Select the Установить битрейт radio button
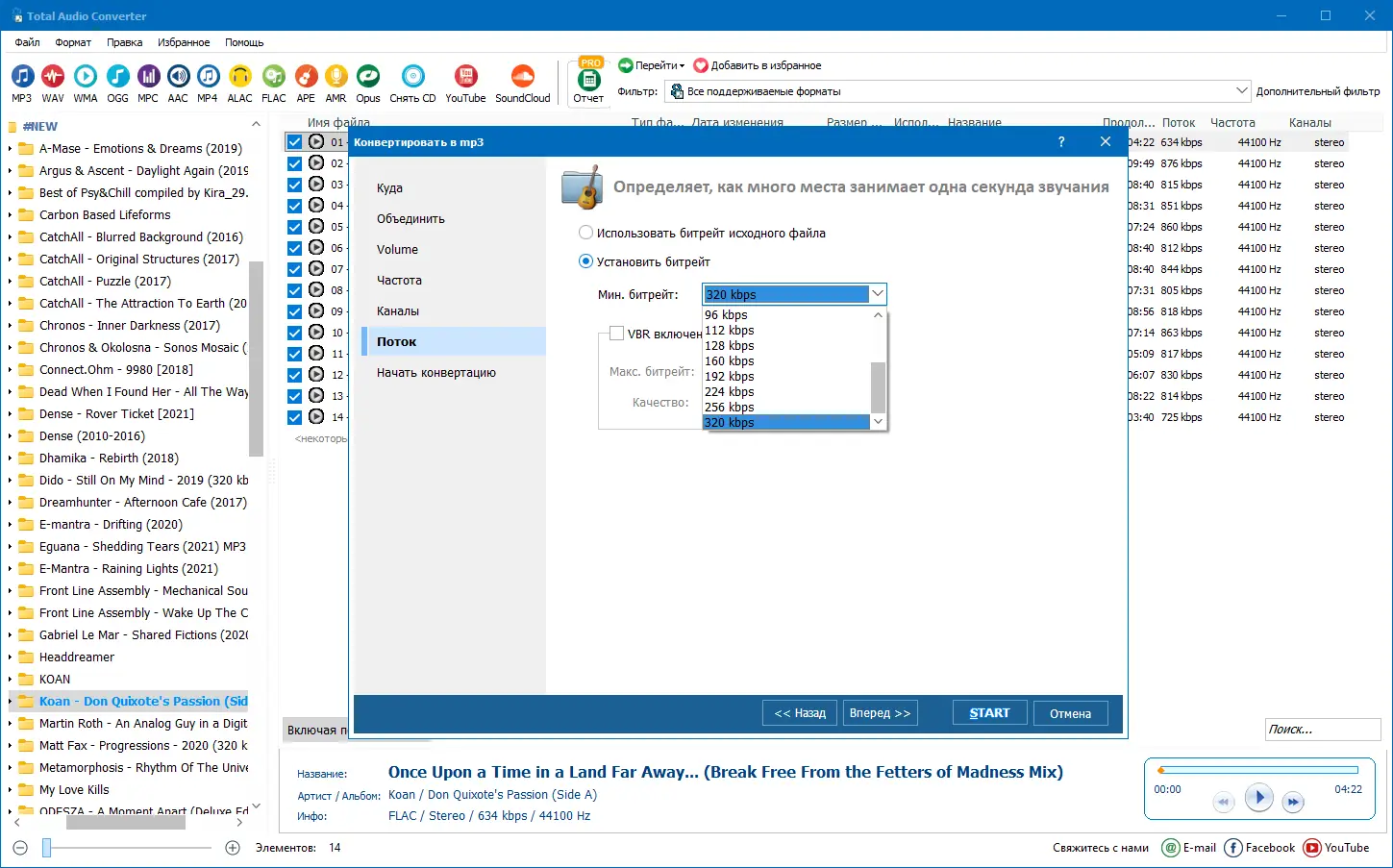This screenshot has height=868, width=1393. click(x=585, y=261)
